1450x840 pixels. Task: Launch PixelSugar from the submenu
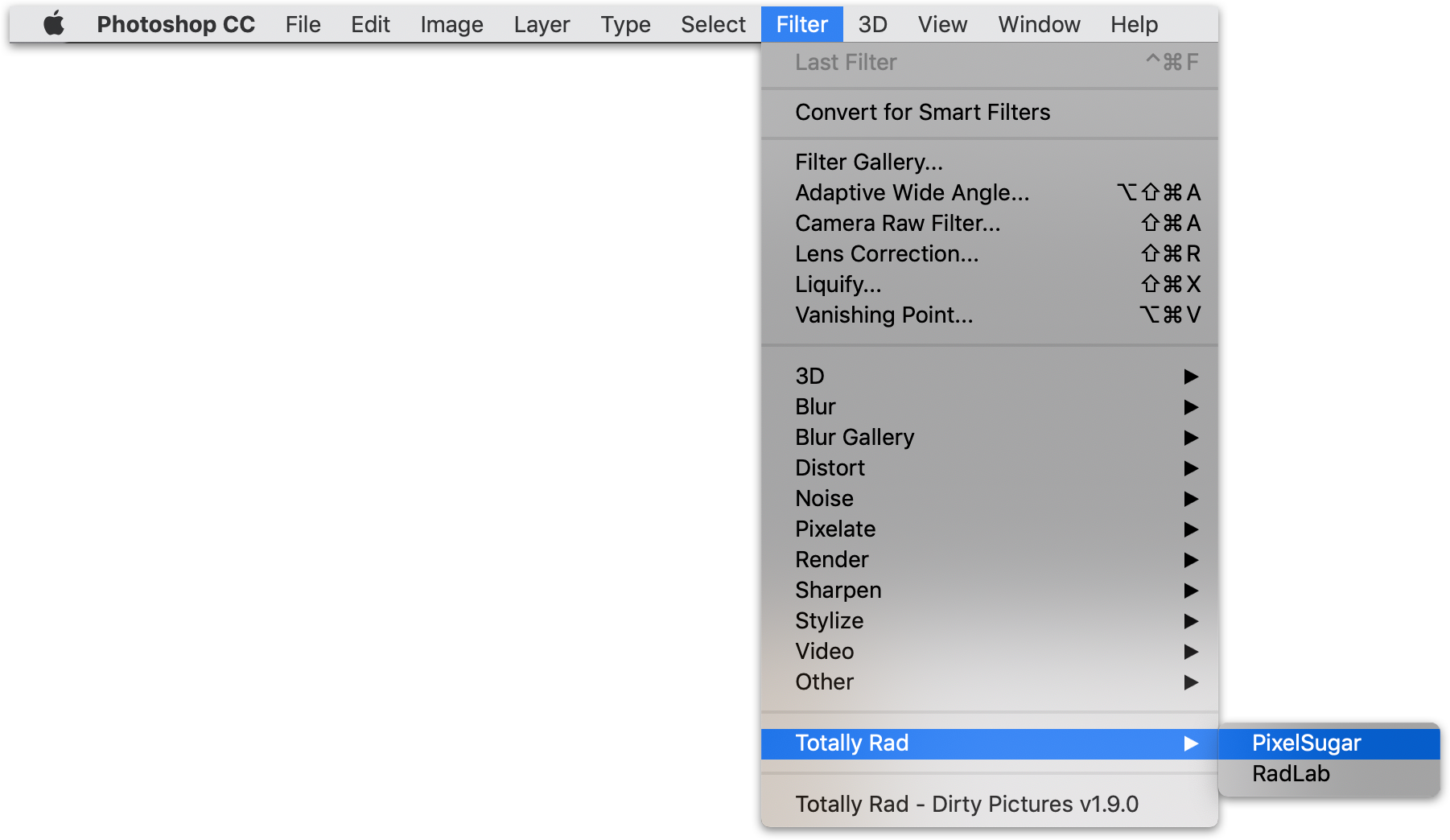(x=1328, y=743)
